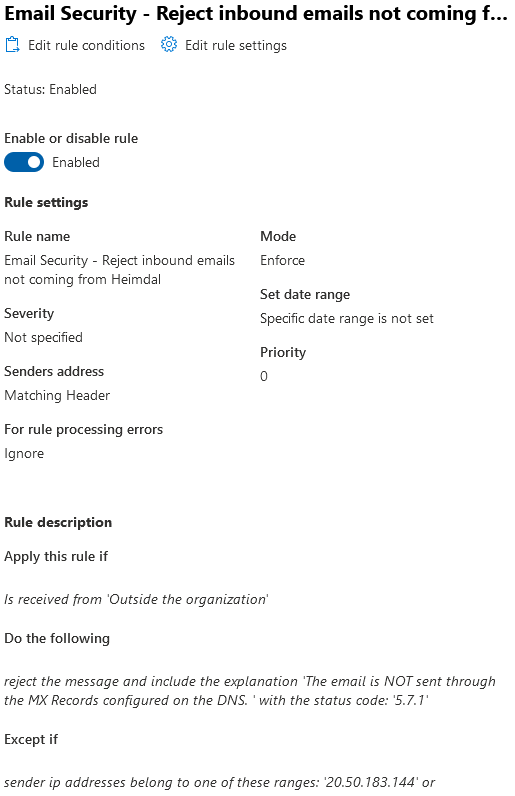Click the sender IP address ranges exception
Image resolution: width=515 pixels, height=796 pixels.
pyautogui.click(x=219, y=782)
